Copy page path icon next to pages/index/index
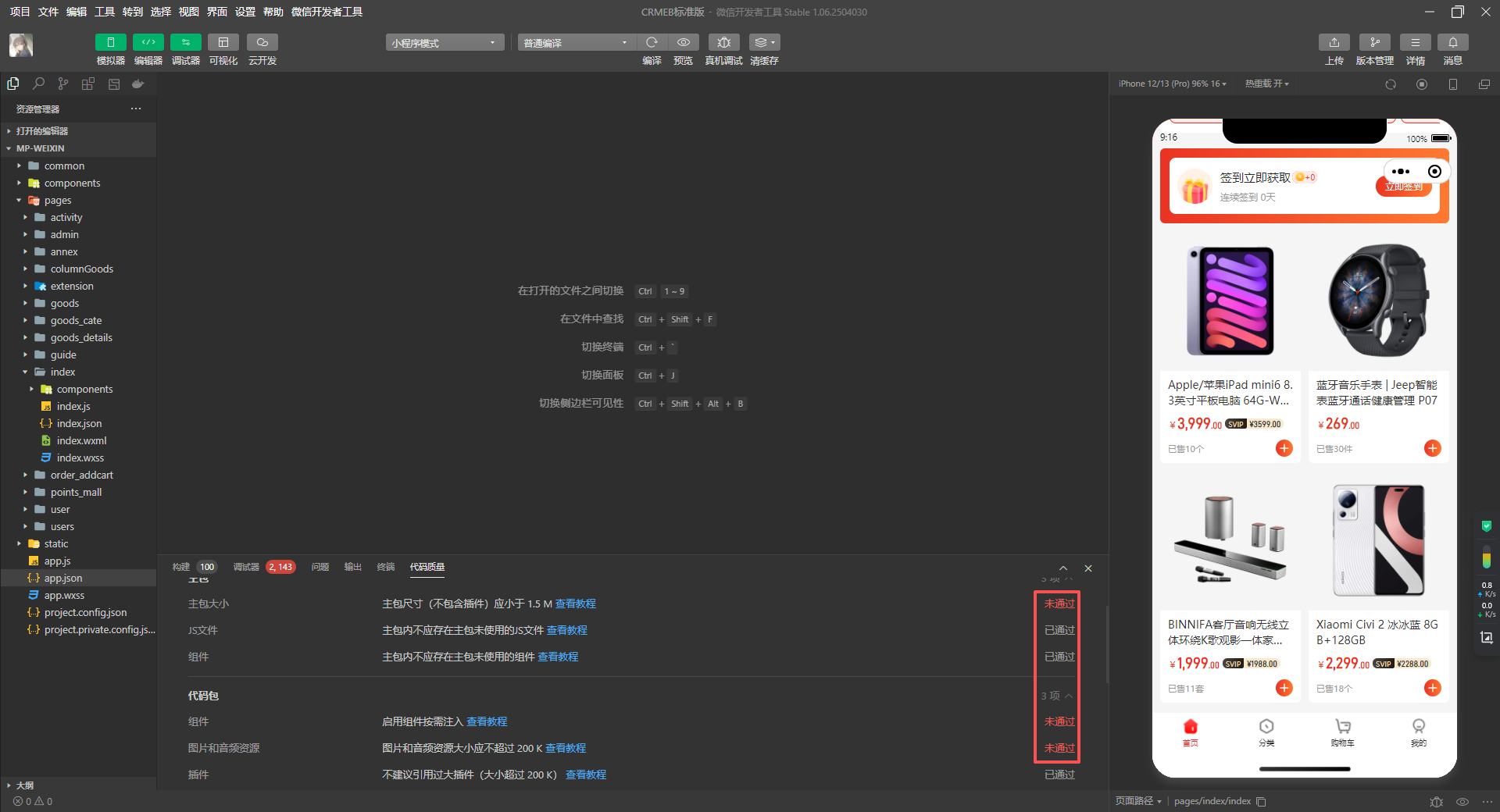 pos(1261,801)
